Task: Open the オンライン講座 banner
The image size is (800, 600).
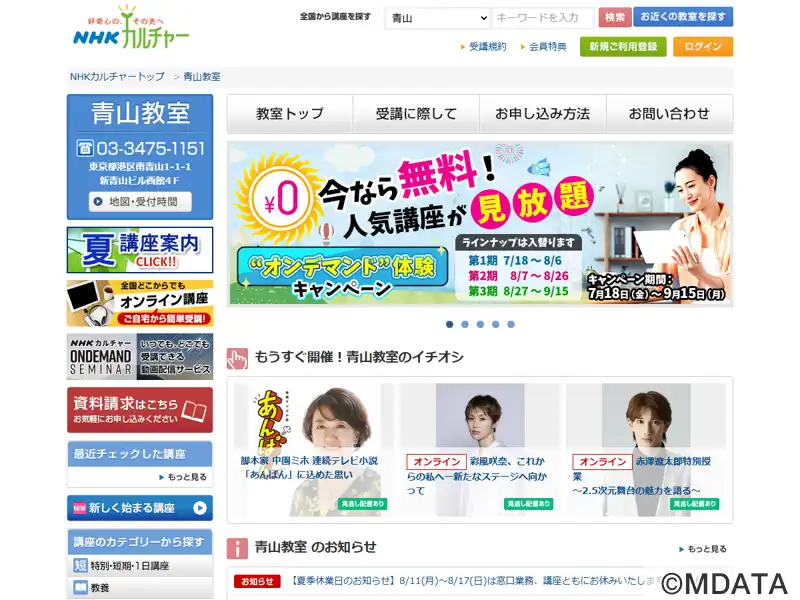Action: pos(140,303)
